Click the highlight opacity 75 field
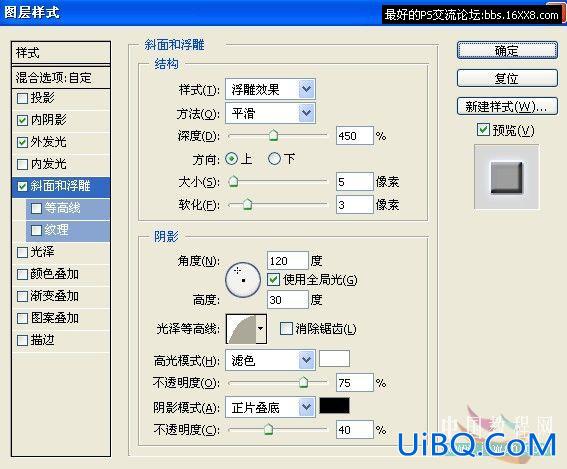Viewport: 567px width, 469px height. (x=354, y=383)
